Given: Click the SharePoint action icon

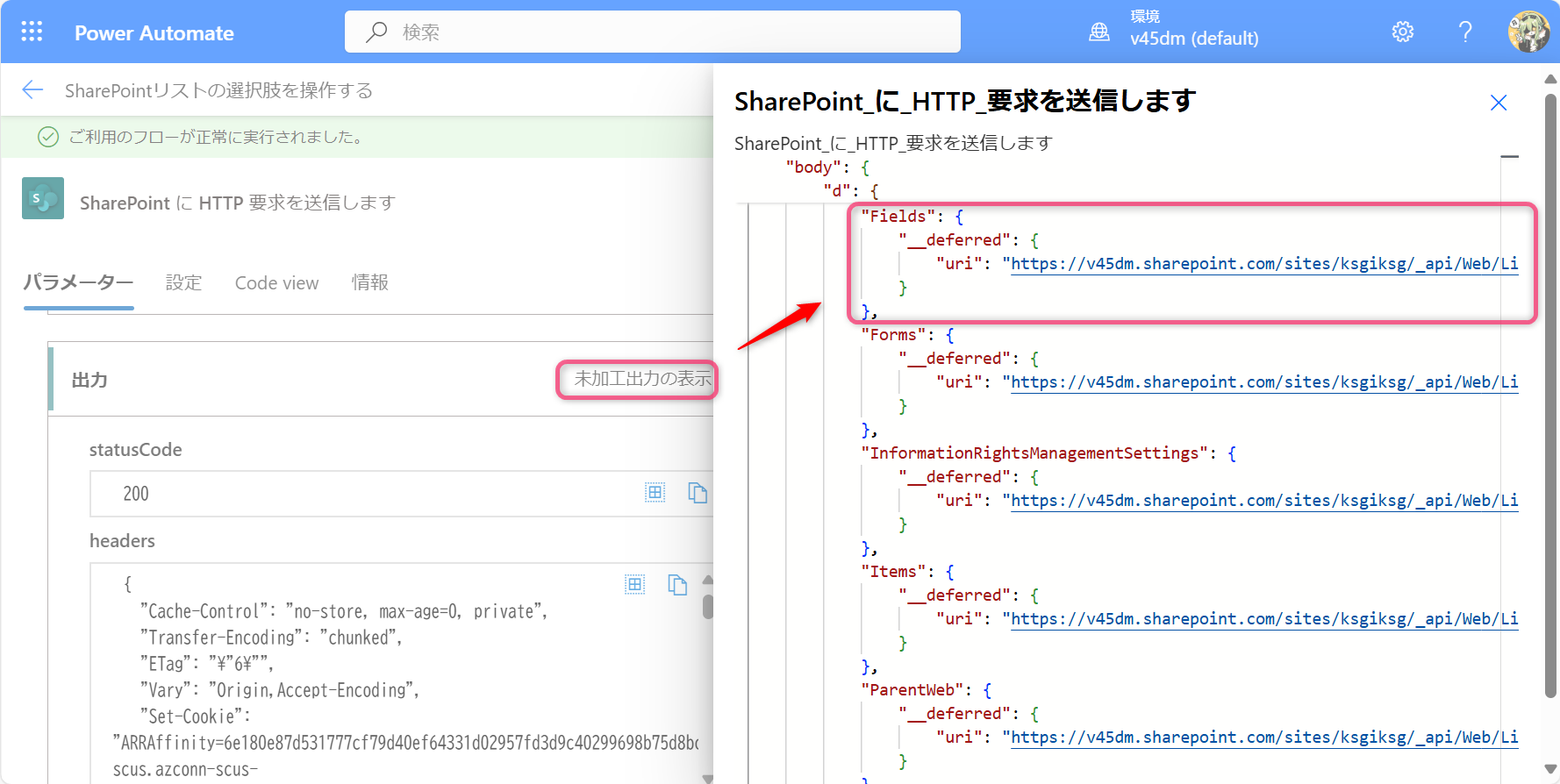Looking at the screenshot, I should tap(43, 198).
